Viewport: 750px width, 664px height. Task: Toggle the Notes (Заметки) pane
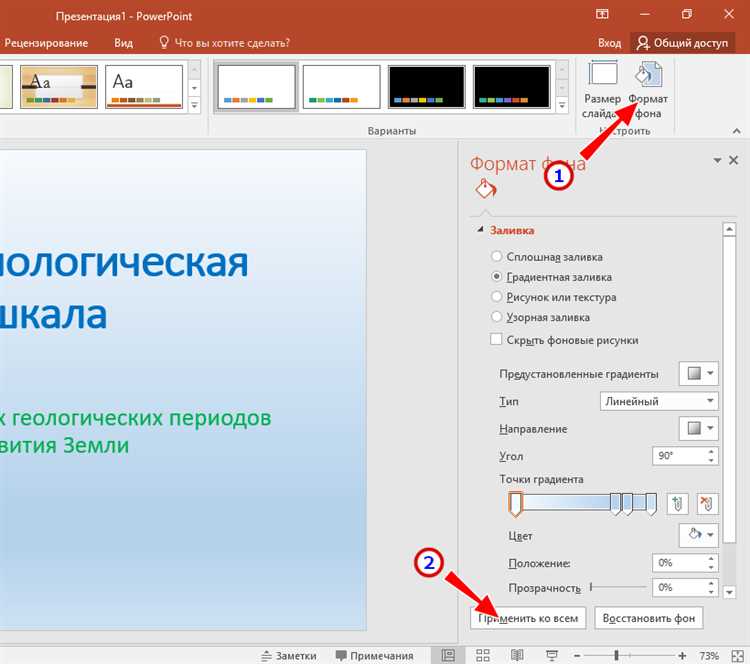tap(288, 655)
